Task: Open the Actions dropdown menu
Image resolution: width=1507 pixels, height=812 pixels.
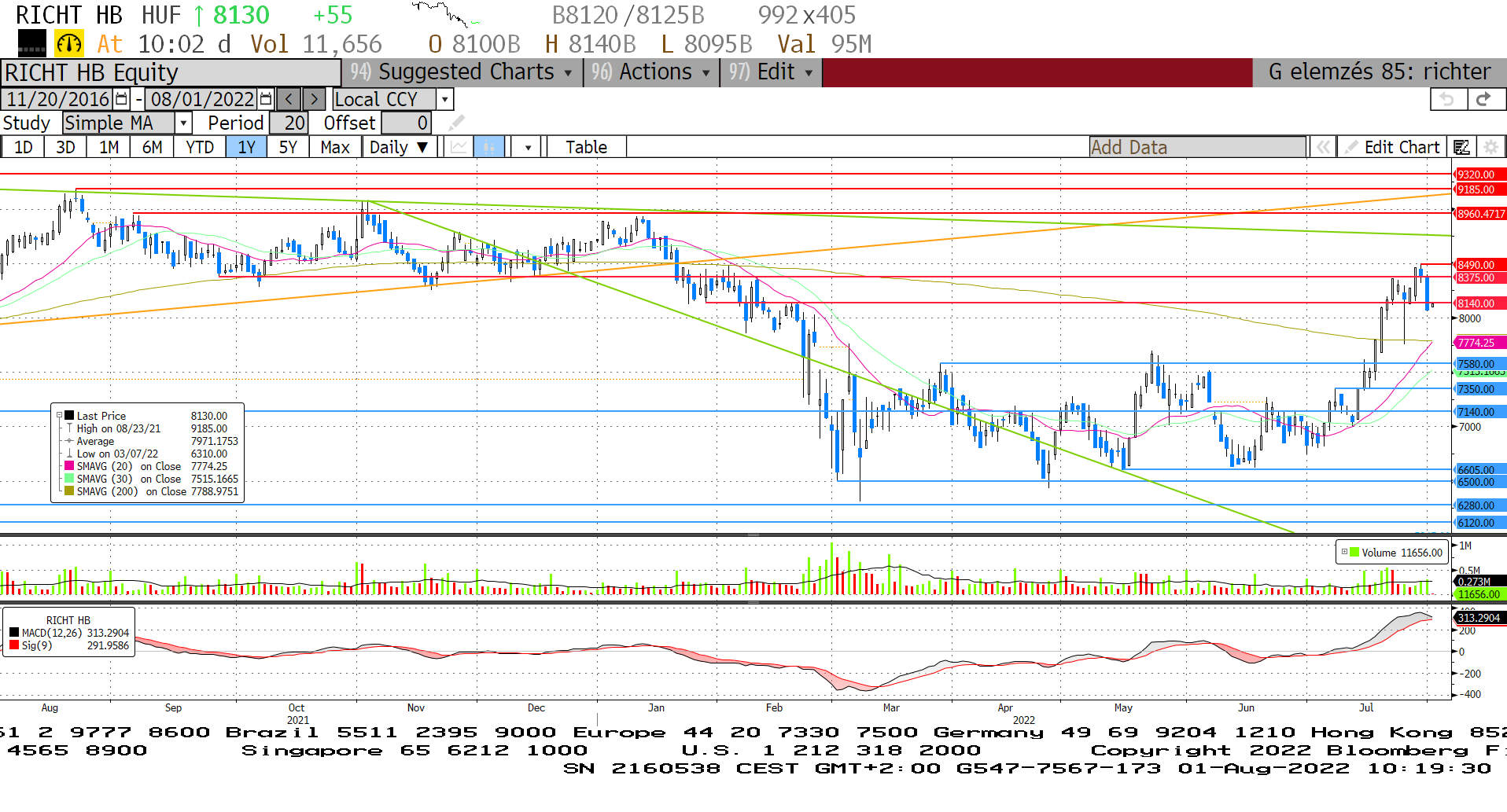Action: pyautogui.click(x=651, y=72)
